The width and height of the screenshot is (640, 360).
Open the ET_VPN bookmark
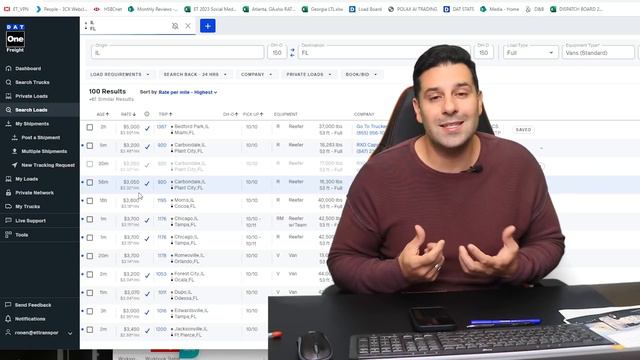click(16, 9)
